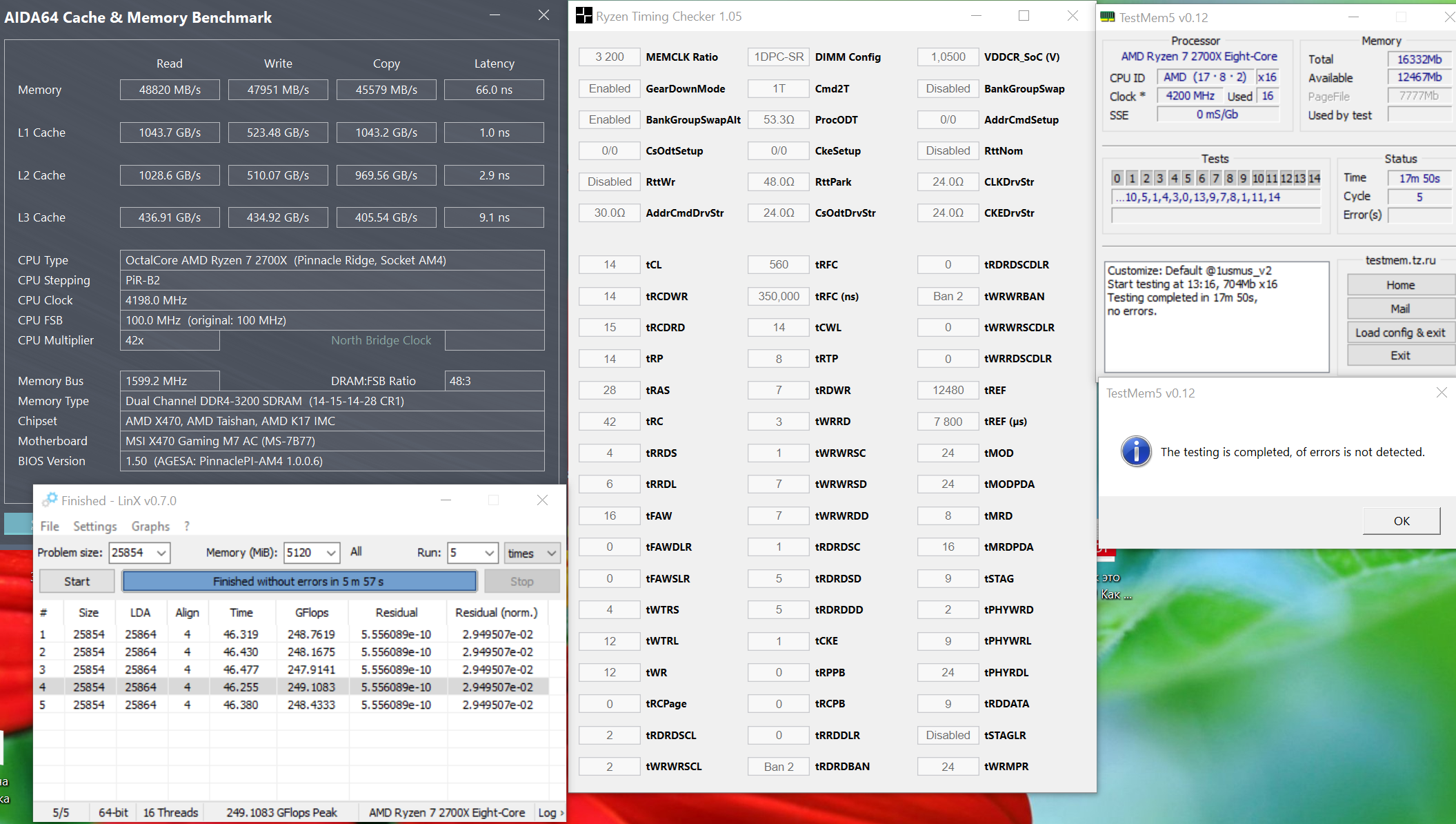Screen dimensions: 1456x824
Task: Click Load config & exit button
Action: 1399,332
